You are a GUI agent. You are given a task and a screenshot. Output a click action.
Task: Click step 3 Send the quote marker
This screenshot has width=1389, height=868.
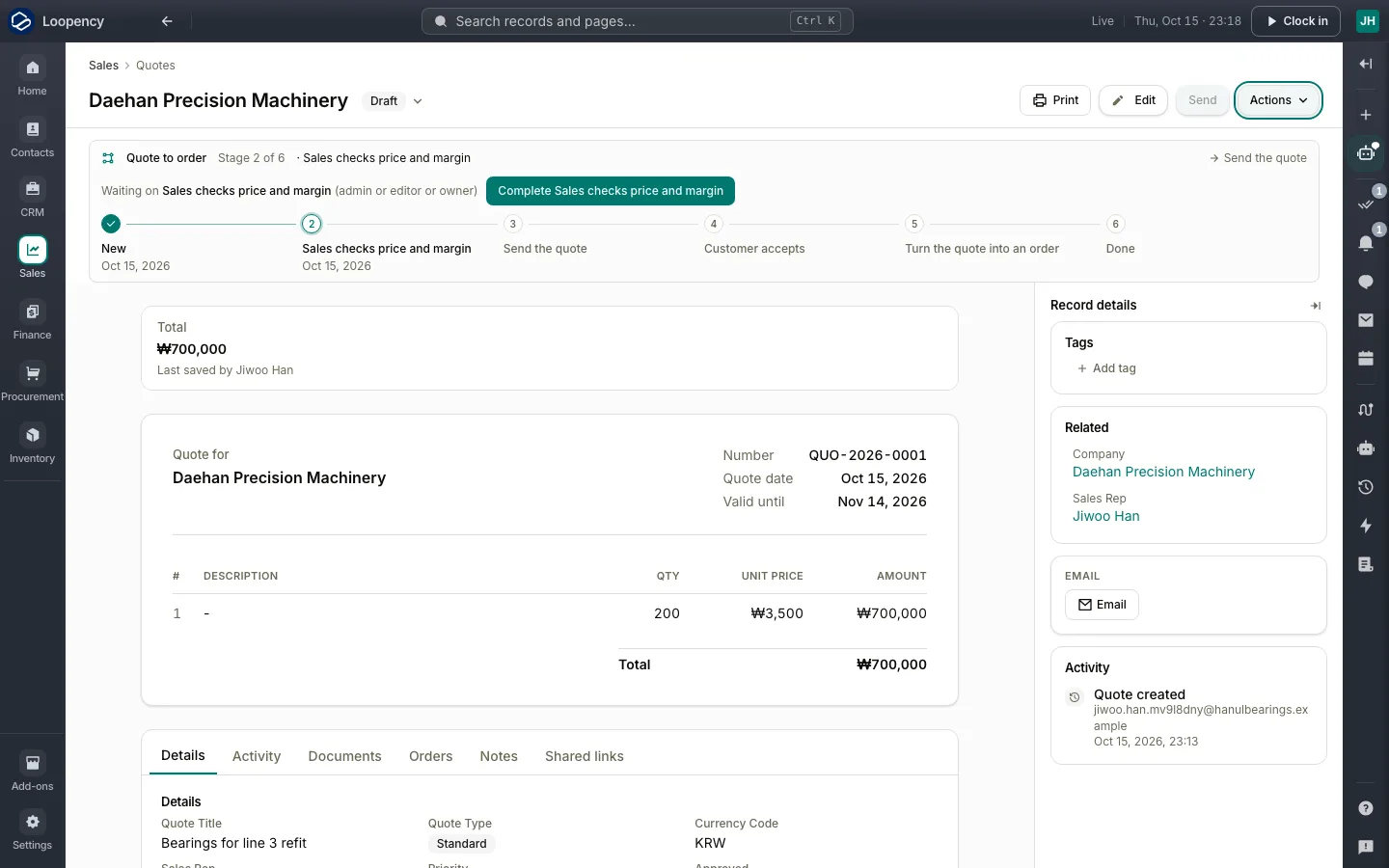[512, 224]
